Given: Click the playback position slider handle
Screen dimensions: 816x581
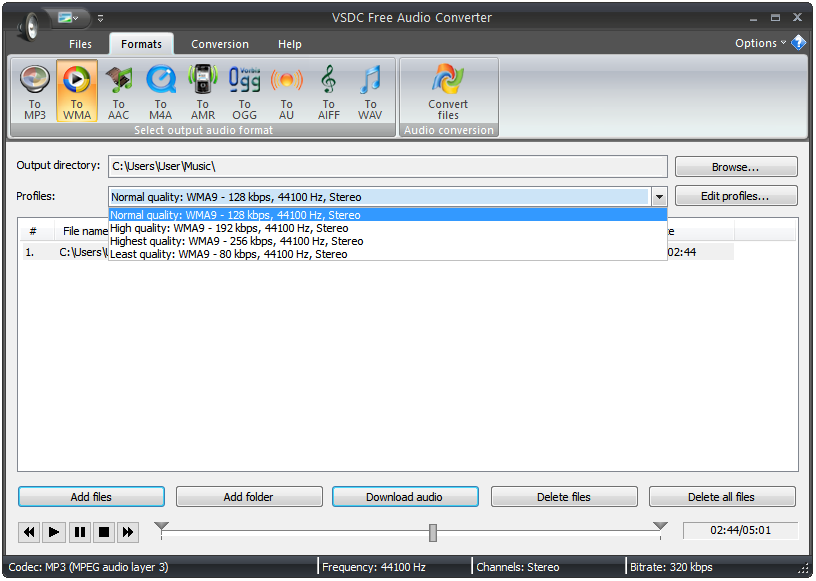Looking at the screenshot, I should (432, 533).
